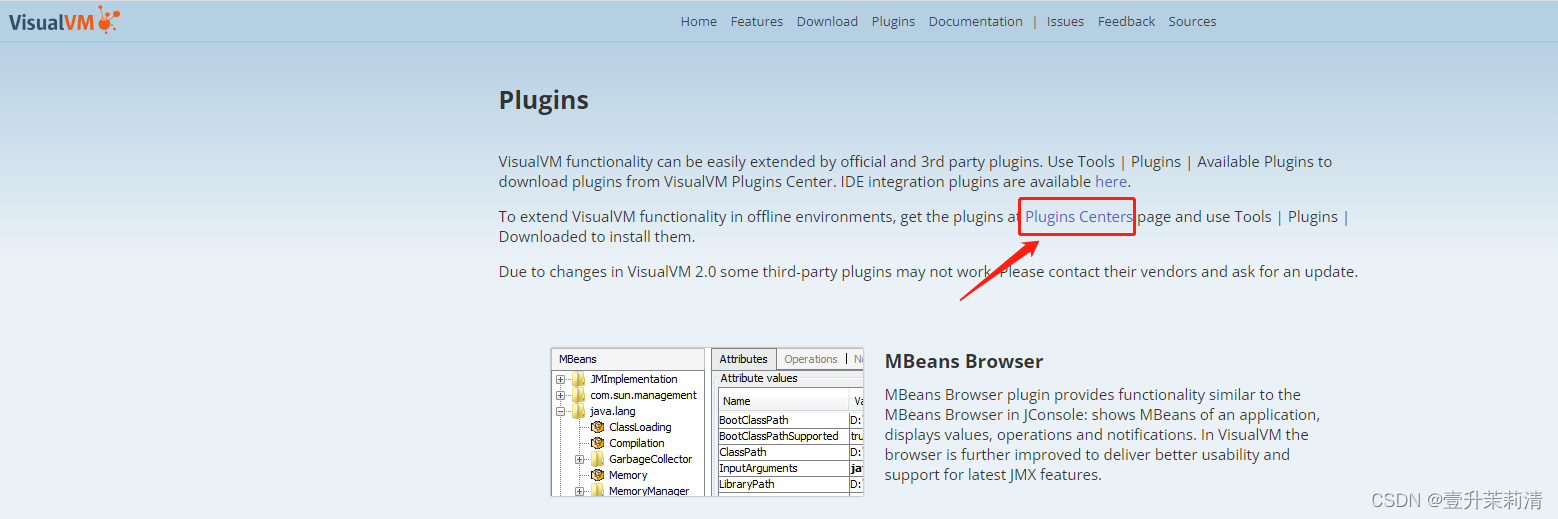The width and height of the screenshot is (1558, 519).
Task: Open the Feedback nav link
Action: click(1126, 21)
